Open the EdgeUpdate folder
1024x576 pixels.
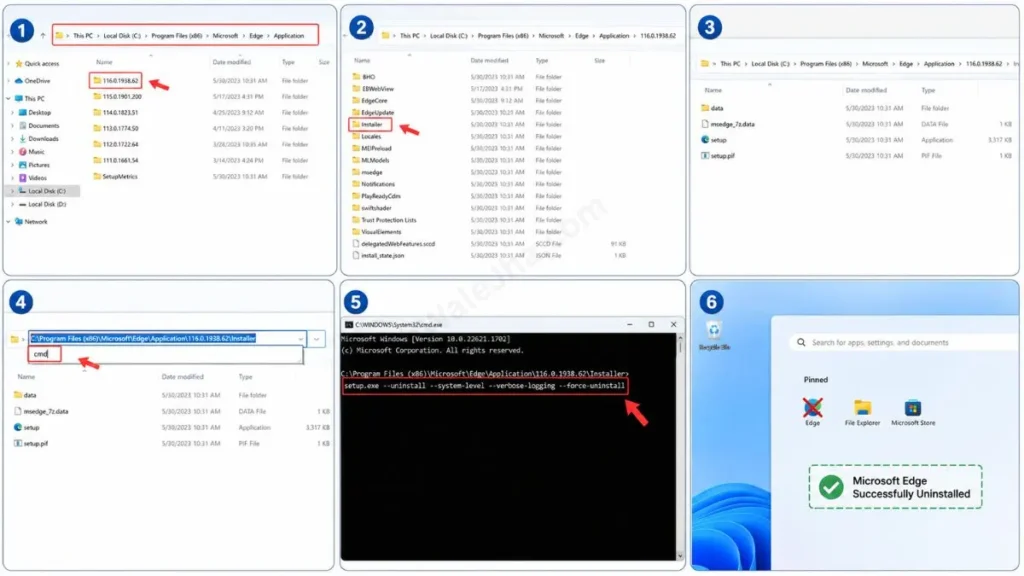(x=373, y=112)
